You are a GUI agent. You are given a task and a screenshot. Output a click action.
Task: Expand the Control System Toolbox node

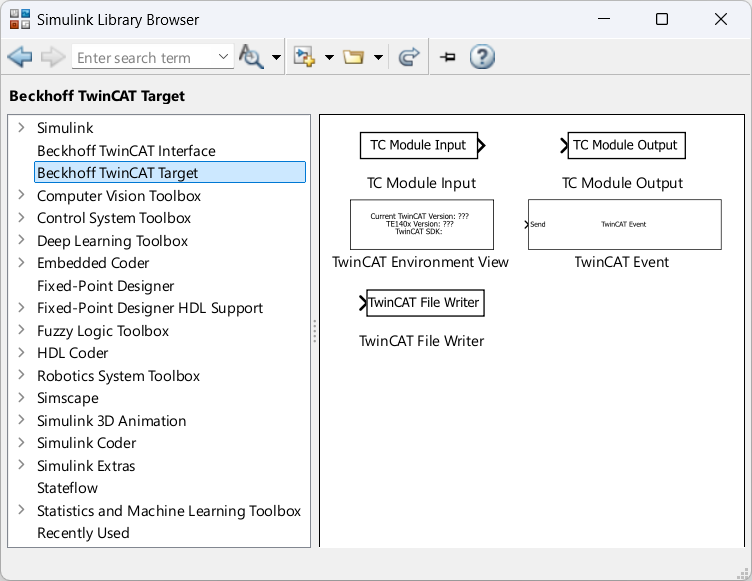21,218
